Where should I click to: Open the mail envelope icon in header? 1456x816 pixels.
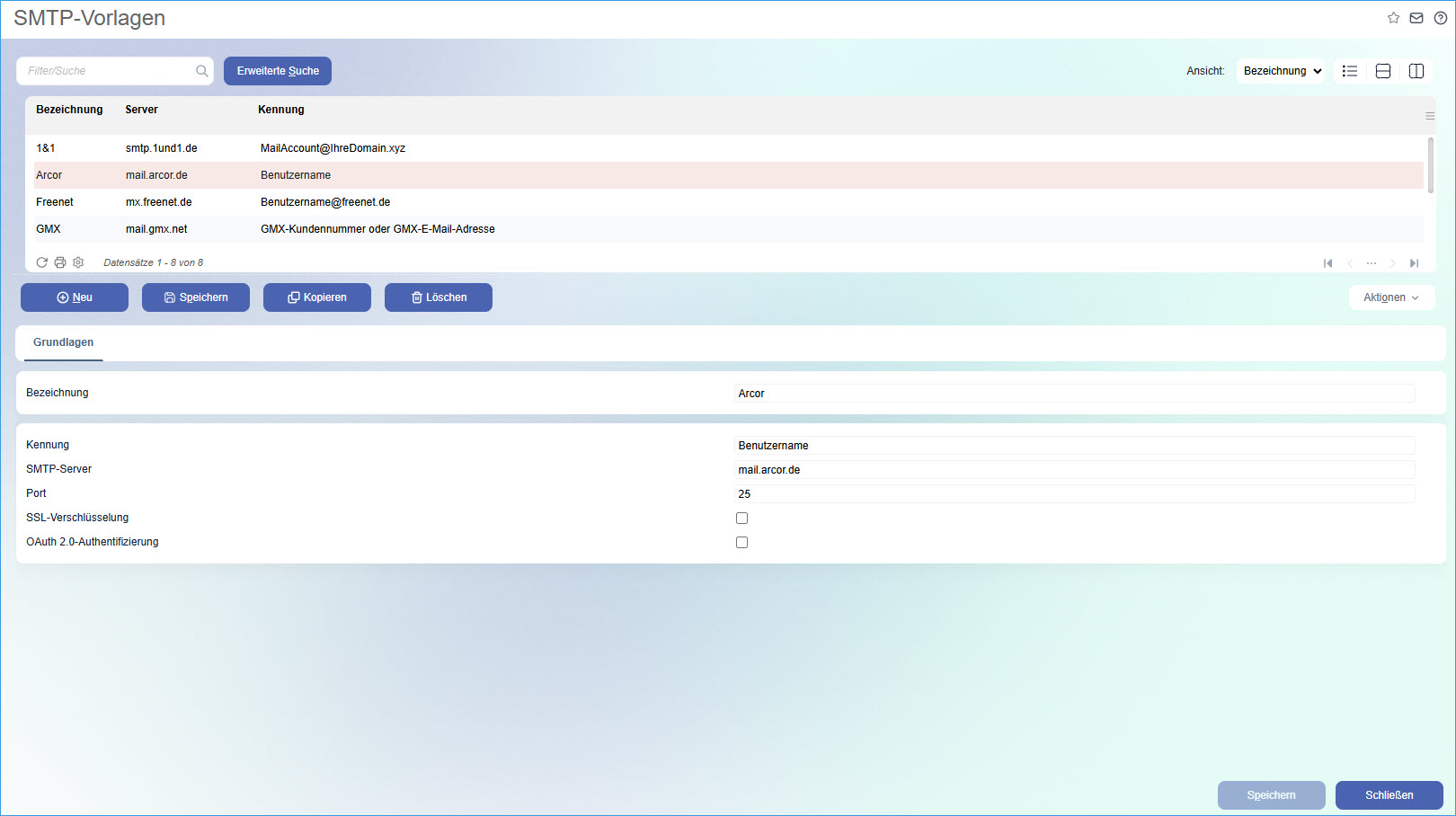click(x=1416, y=18)
